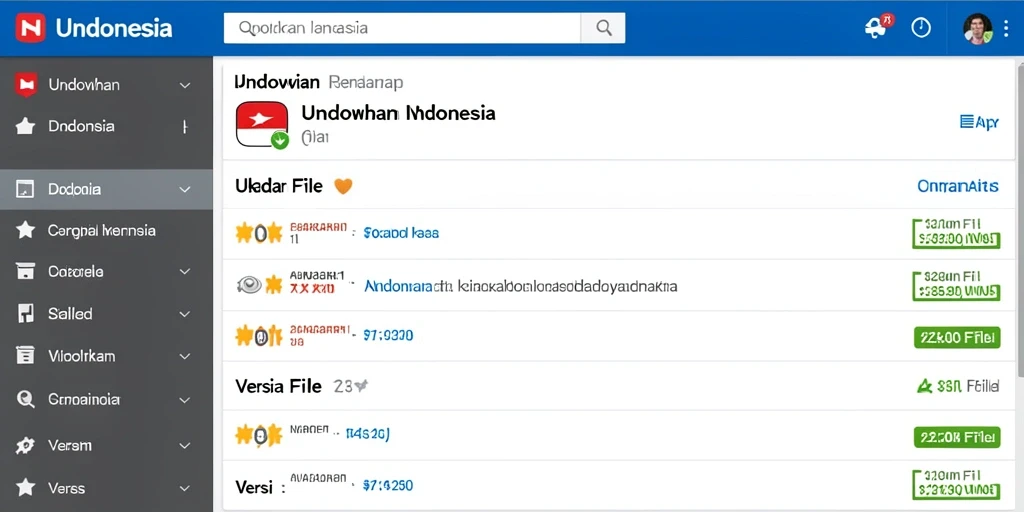Open the user profile avatar
This screenshot has width=1024, height=512.
tap(977, 28)
